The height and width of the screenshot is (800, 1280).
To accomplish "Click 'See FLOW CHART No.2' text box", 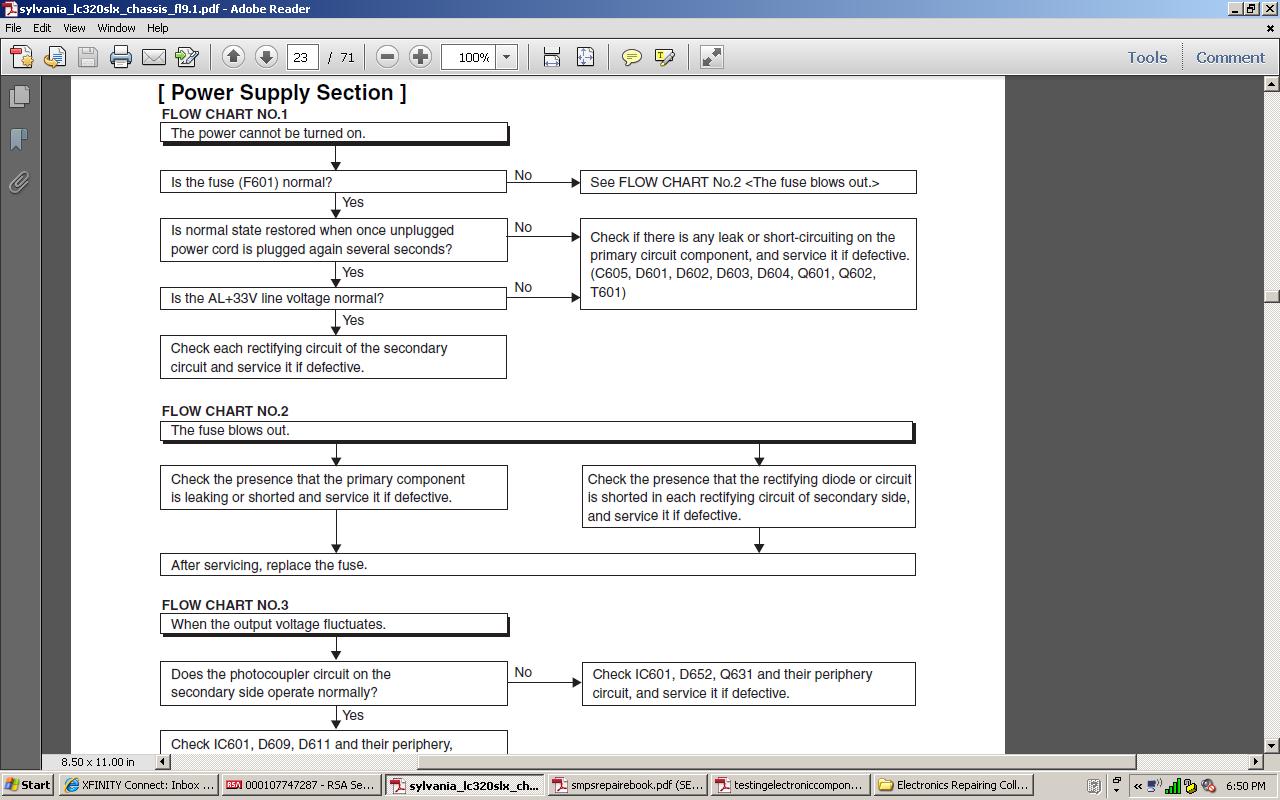I will tap(748, 182).
